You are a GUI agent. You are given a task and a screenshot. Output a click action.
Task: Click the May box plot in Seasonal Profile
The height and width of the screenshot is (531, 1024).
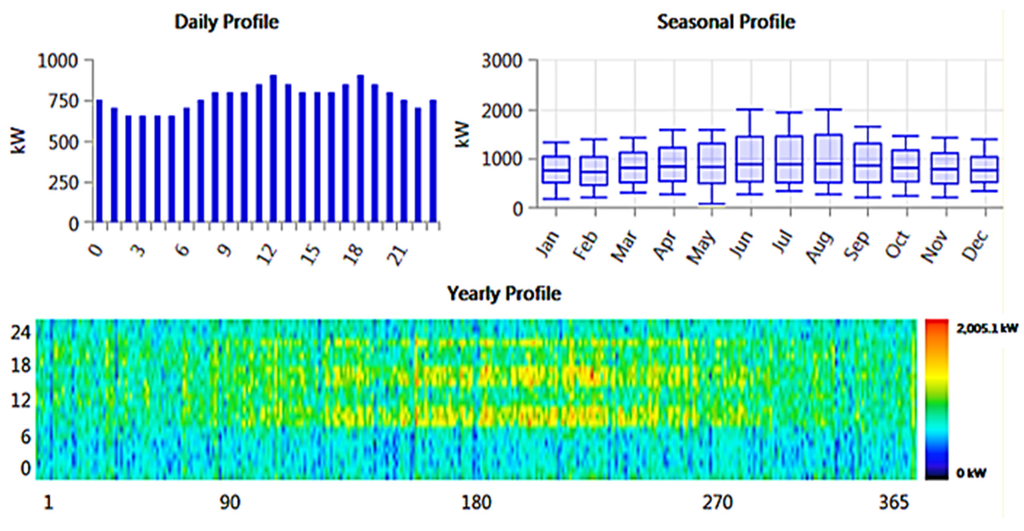[711, 167]
